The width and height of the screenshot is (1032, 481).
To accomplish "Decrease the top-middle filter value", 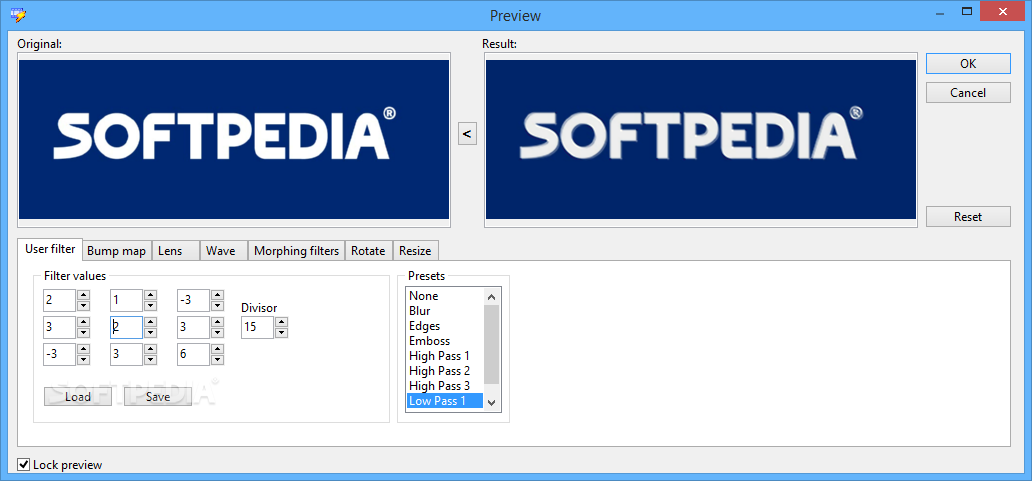I will click(150, 306).
